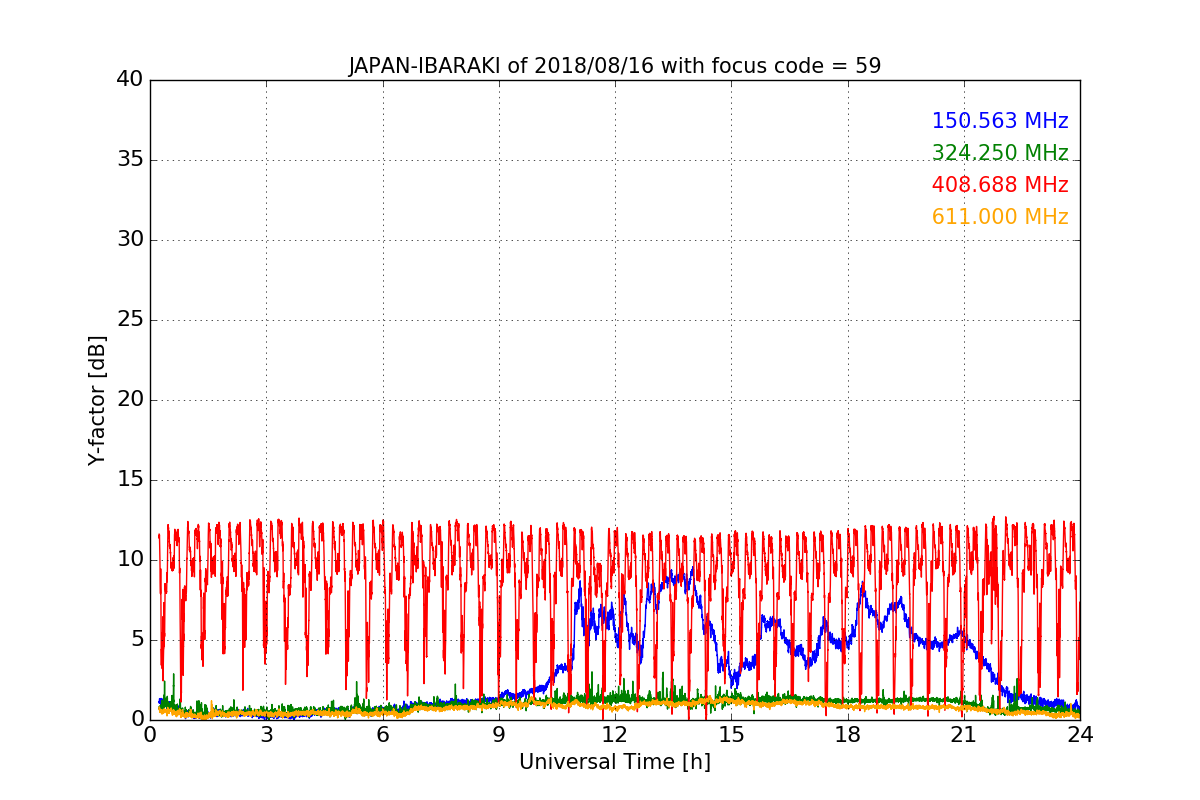The height and width of the screenshot is (800, 1200).
Task: Click the 9 hour tick label
Action: [499, 734]
